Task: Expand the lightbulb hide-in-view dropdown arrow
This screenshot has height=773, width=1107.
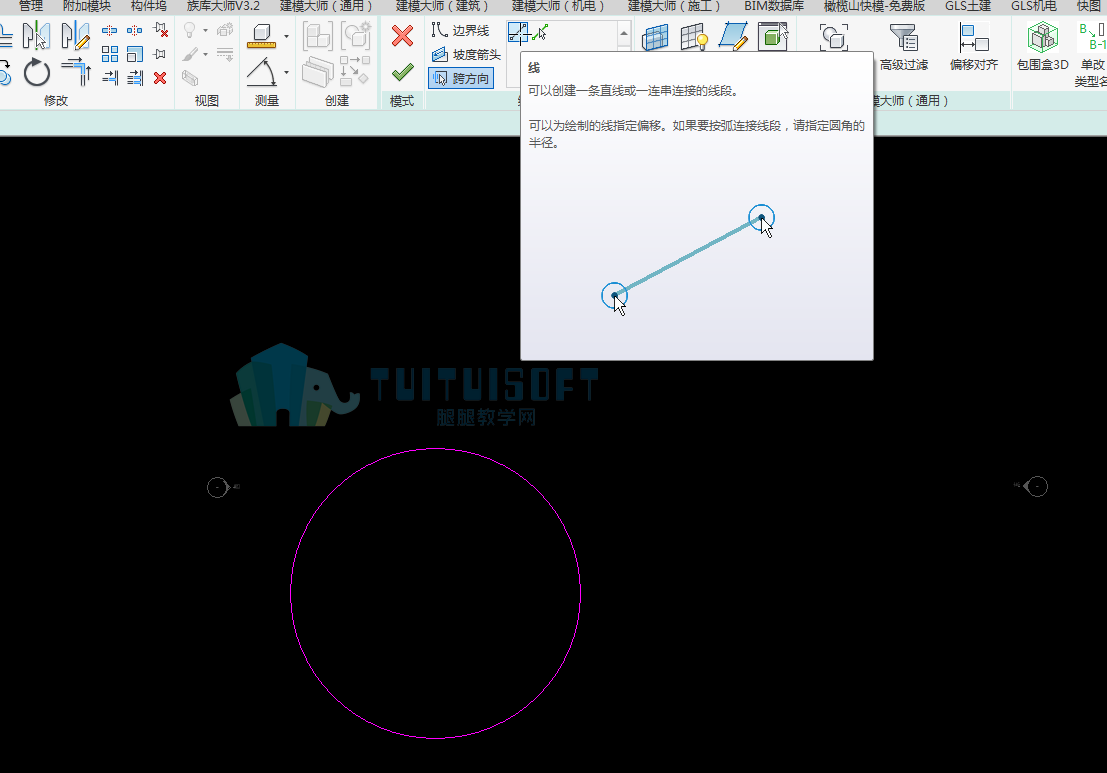Action: click(205, 30)
